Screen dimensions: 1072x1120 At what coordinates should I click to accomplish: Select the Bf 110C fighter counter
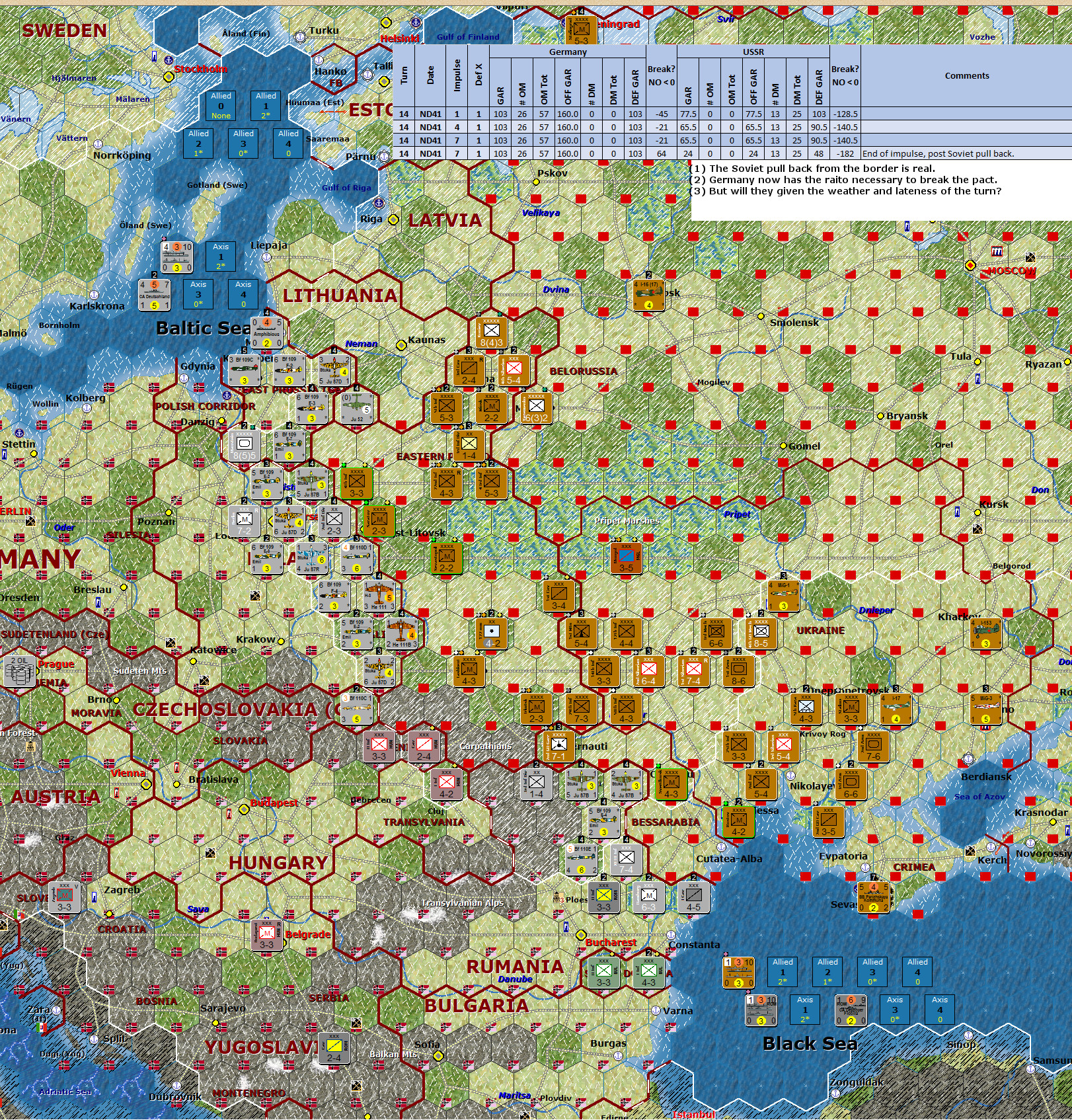click(x=357, y=710)
